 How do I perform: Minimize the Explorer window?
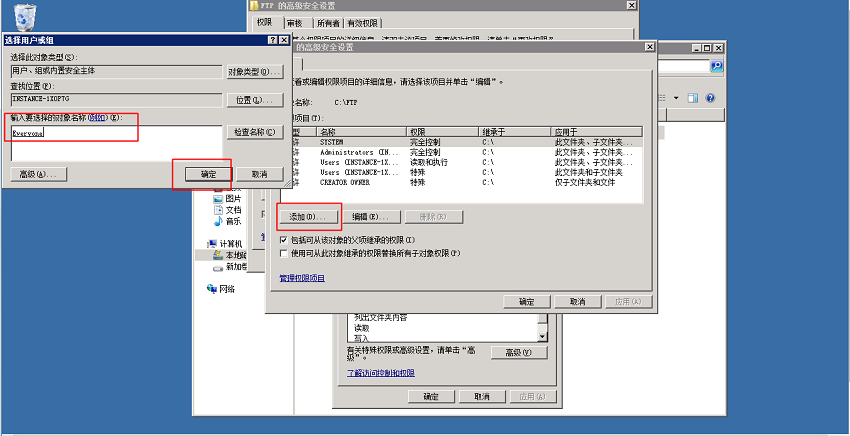698,48
